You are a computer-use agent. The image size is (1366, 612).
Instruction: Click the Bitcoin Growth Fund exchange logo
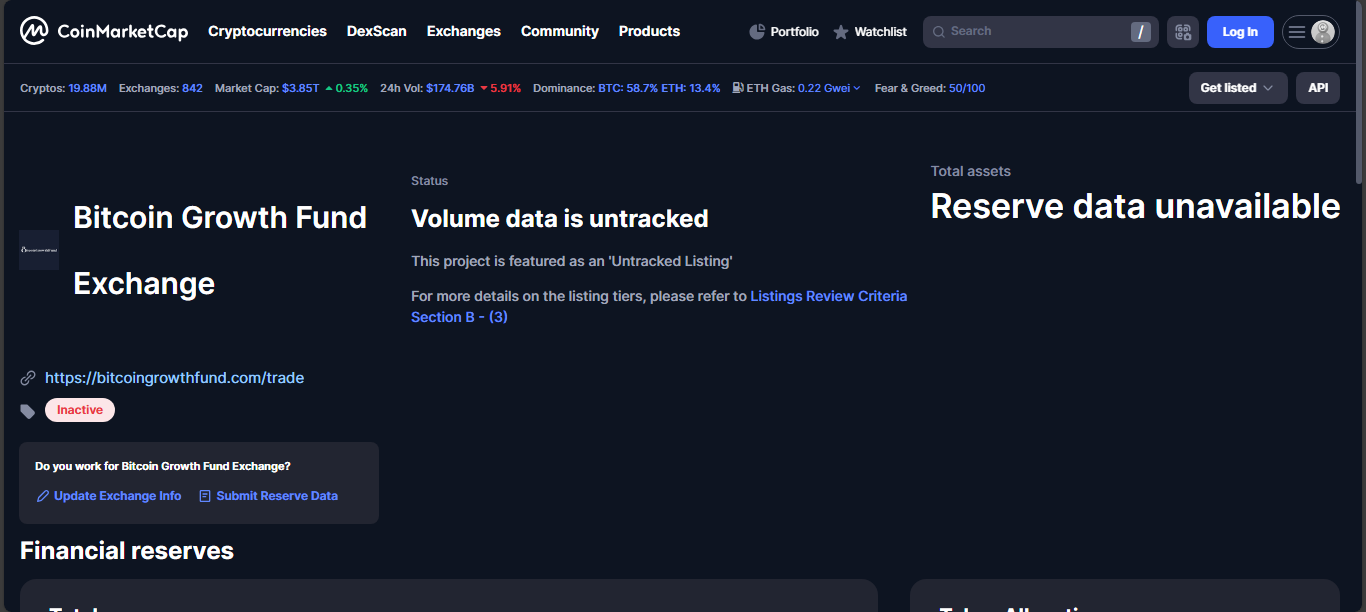(39, 250)
